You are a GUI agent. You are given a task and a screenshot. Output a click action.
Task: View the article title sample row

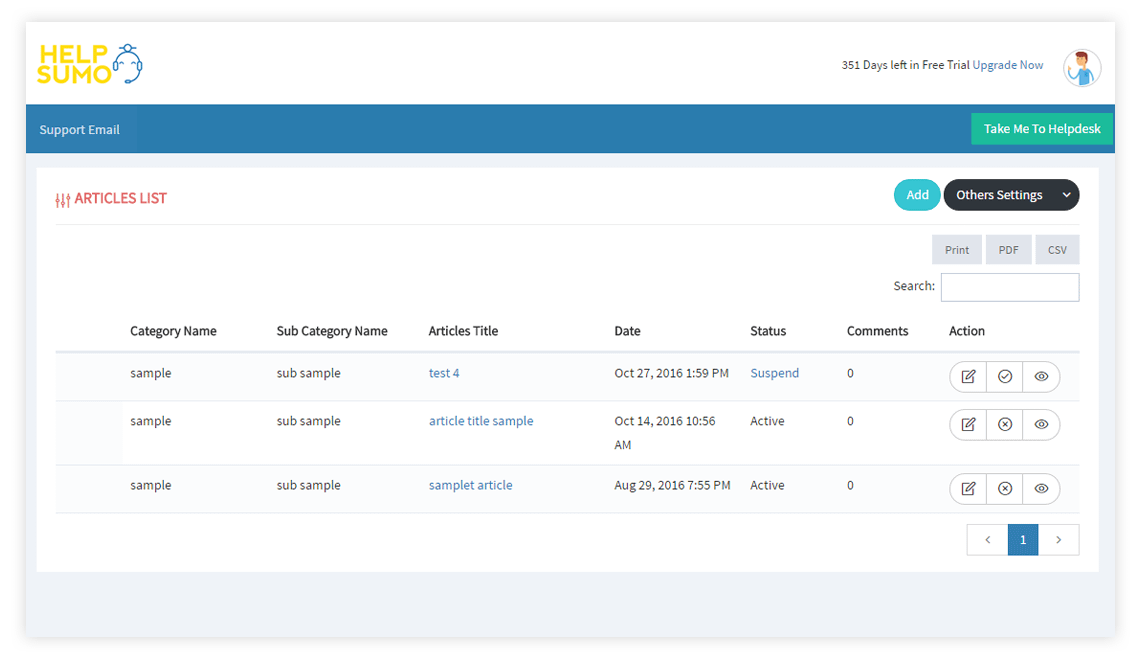[x=1041, y=424]
